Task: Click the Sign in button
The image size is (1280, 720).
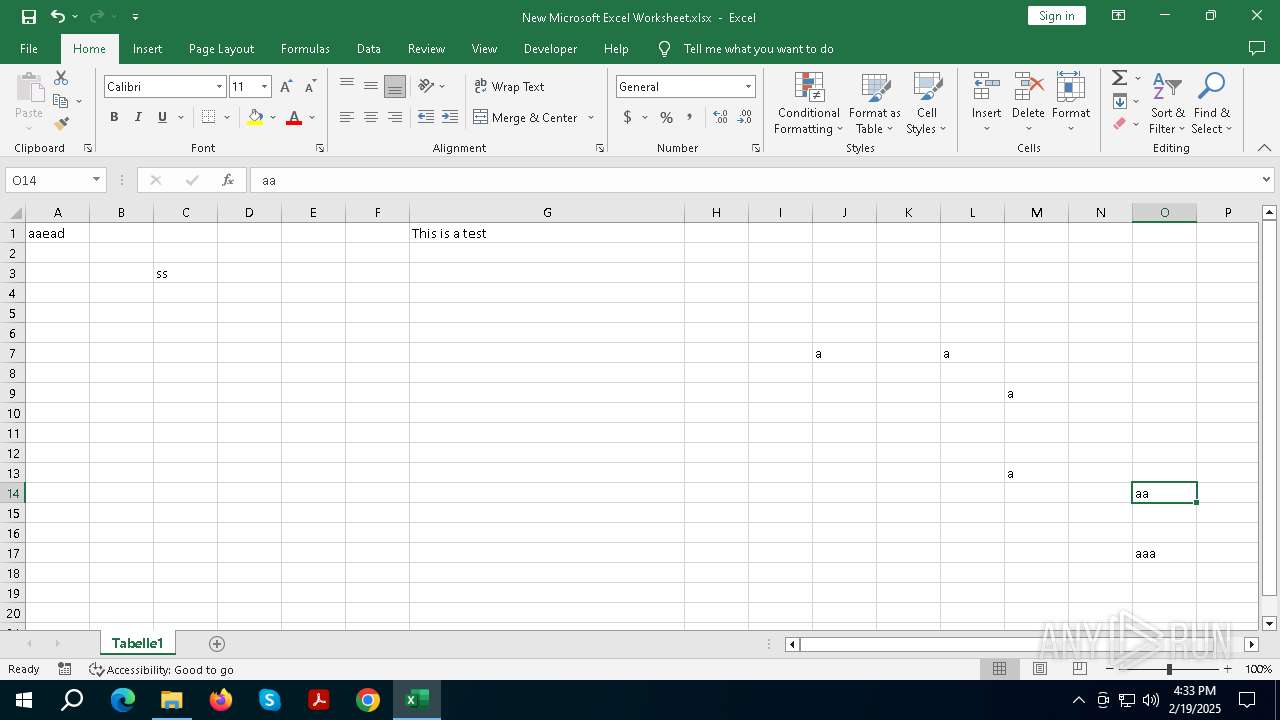Action: [1056, 16]
